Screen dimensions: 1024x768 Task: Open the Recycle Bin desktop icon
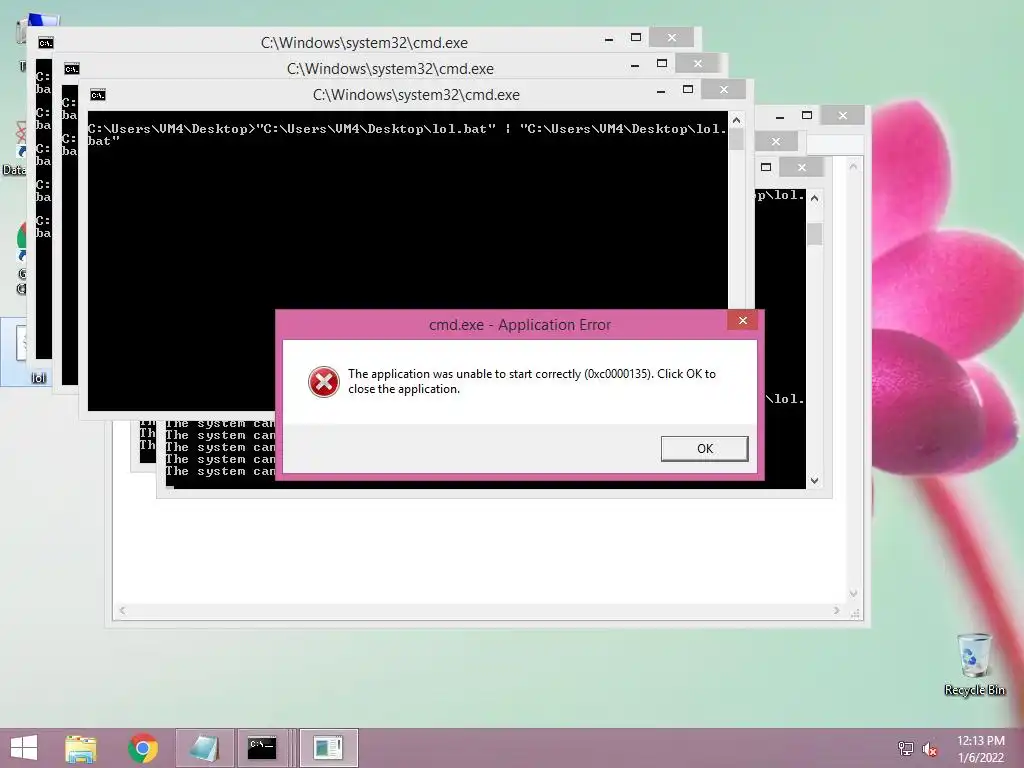tap(974, 664)
